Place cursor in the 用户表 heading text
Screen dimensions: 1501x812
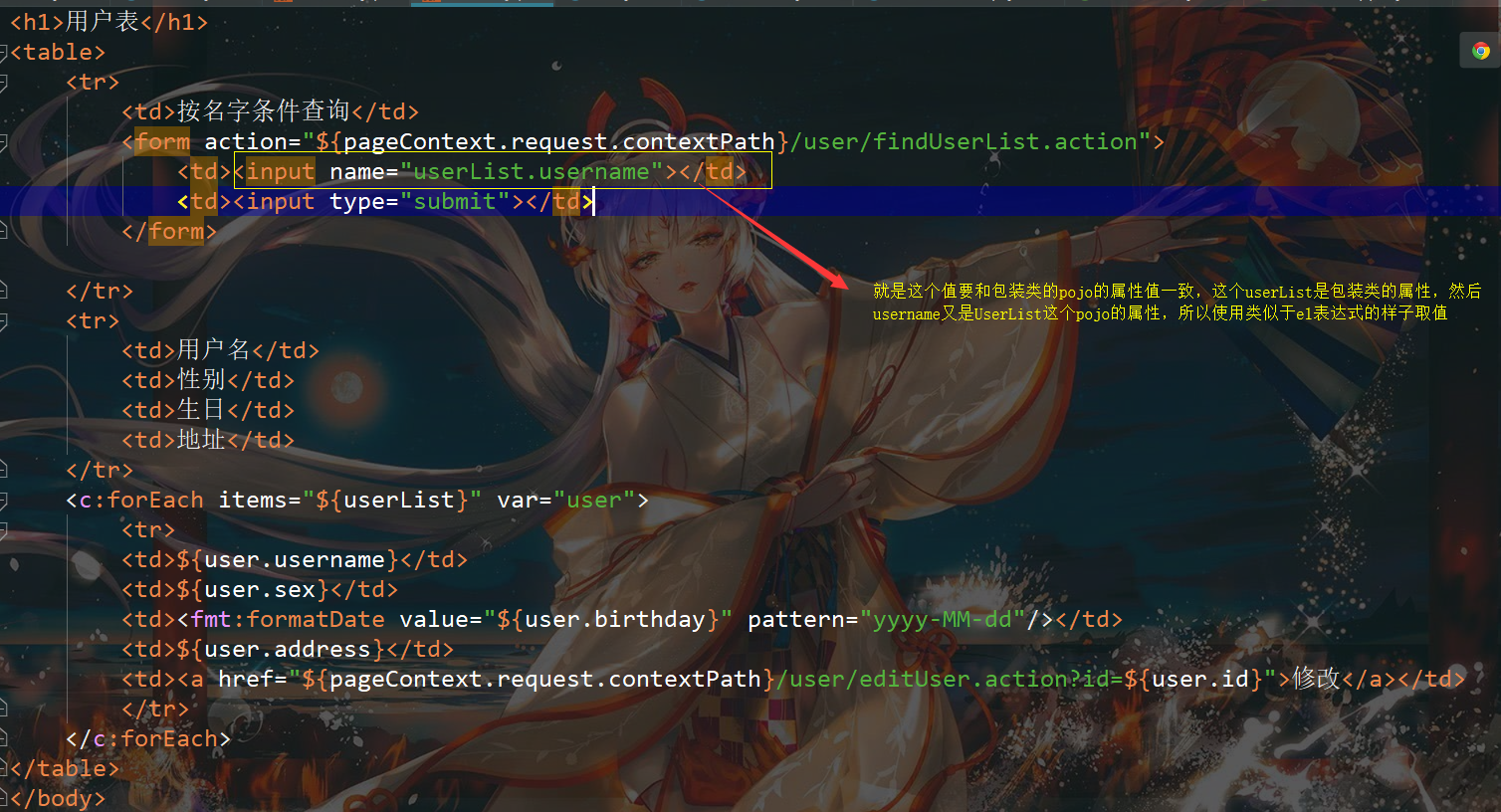(x=103, y=22)
